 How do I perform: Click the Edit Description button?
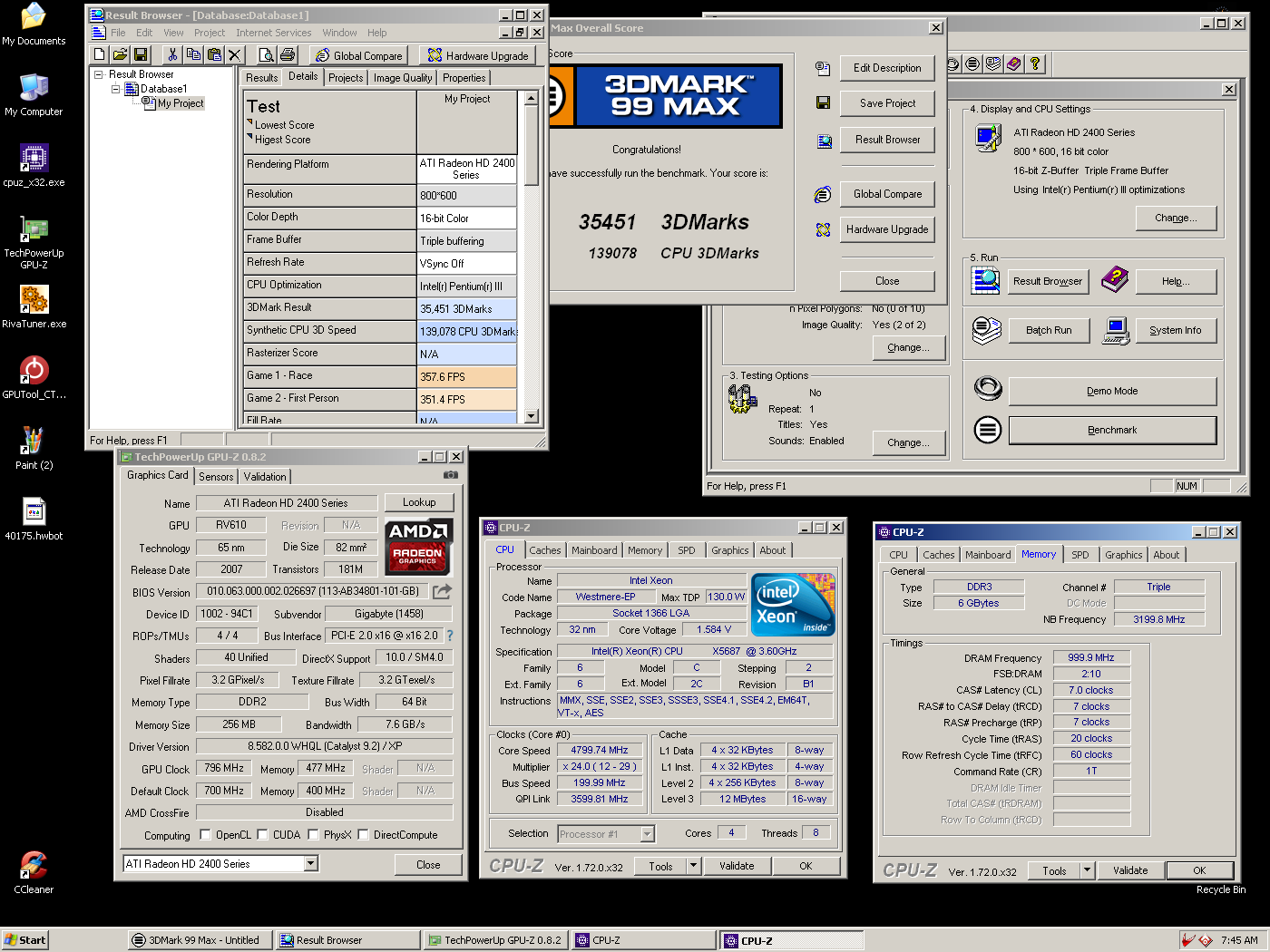[887, 68]
